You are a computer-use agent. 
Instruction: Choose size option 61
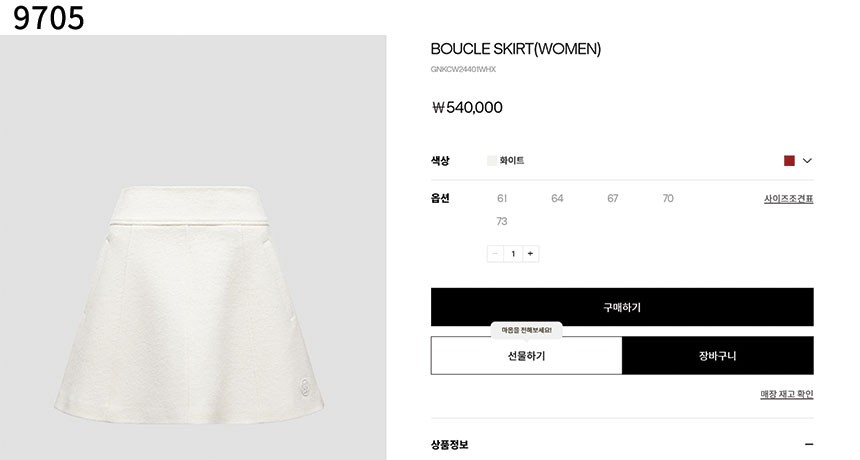click(502, 198)
